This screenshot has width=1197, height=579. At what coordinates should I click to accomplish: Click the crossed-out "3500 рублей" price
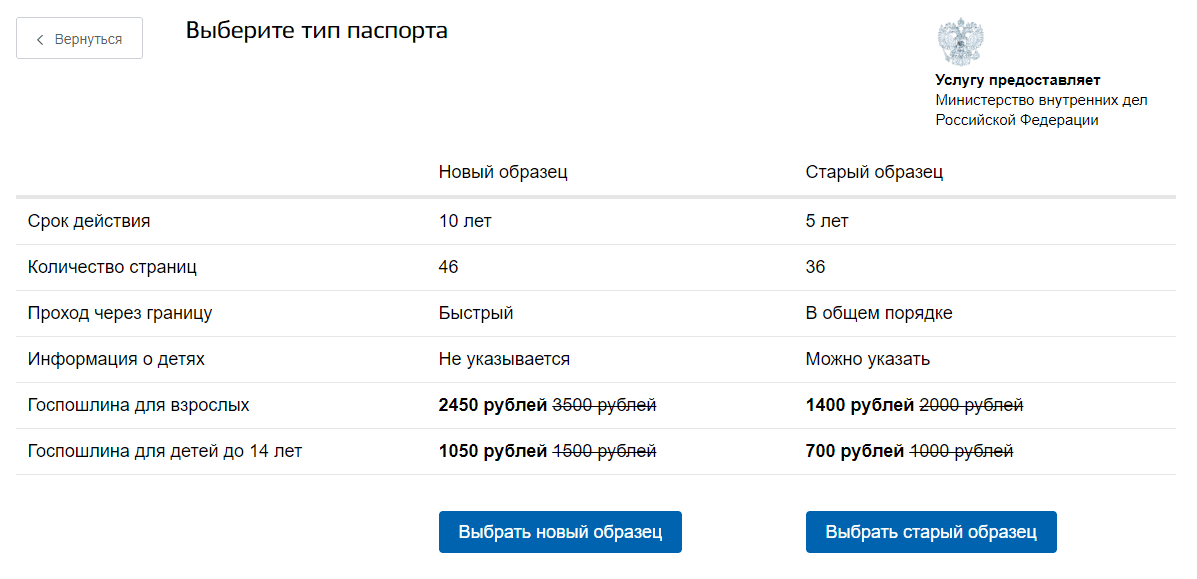tap(604, 405)
